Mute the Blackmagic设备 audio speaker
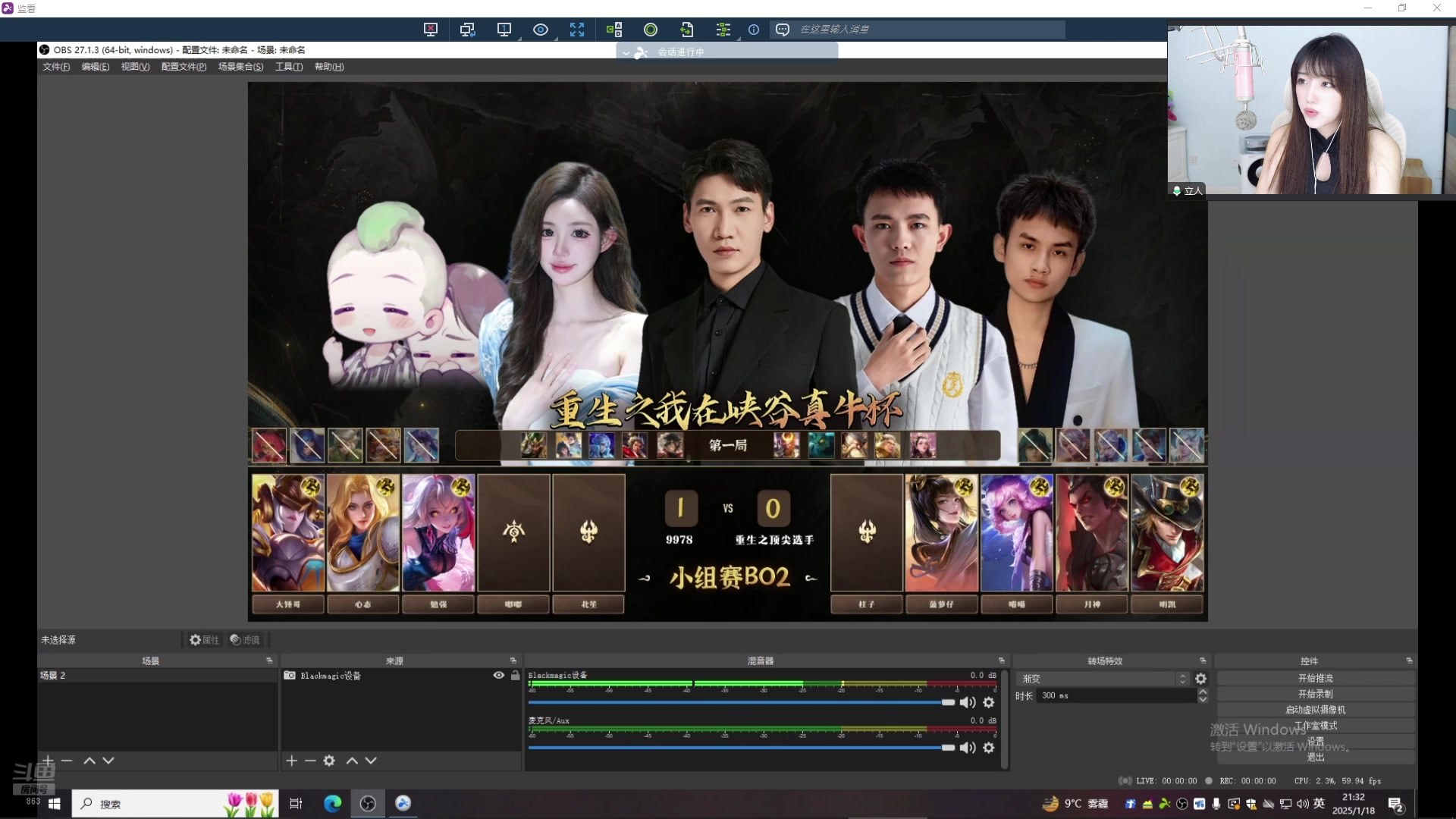The width and height of the screenshot is (1456, 819). coord(968,703)
